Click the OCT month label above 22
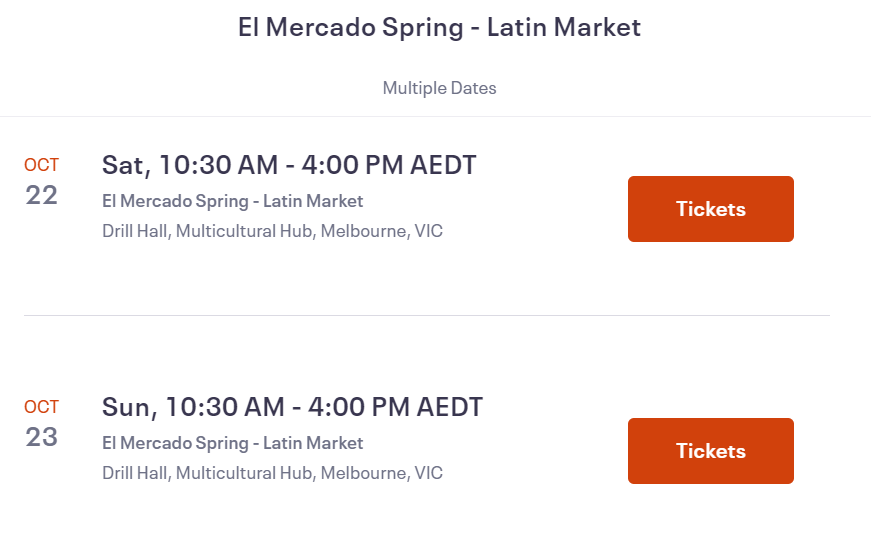 [41, 165]
